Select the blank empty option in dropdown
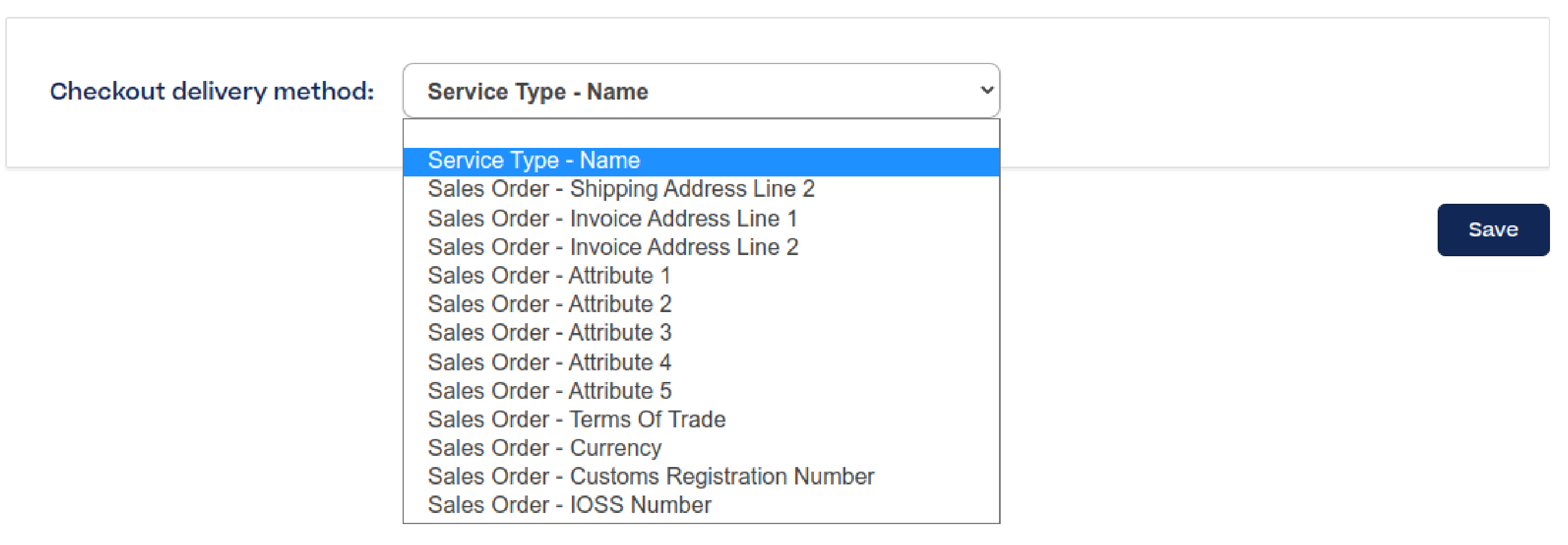Viewport: 1568px width, 545px height. coord(700,134)
